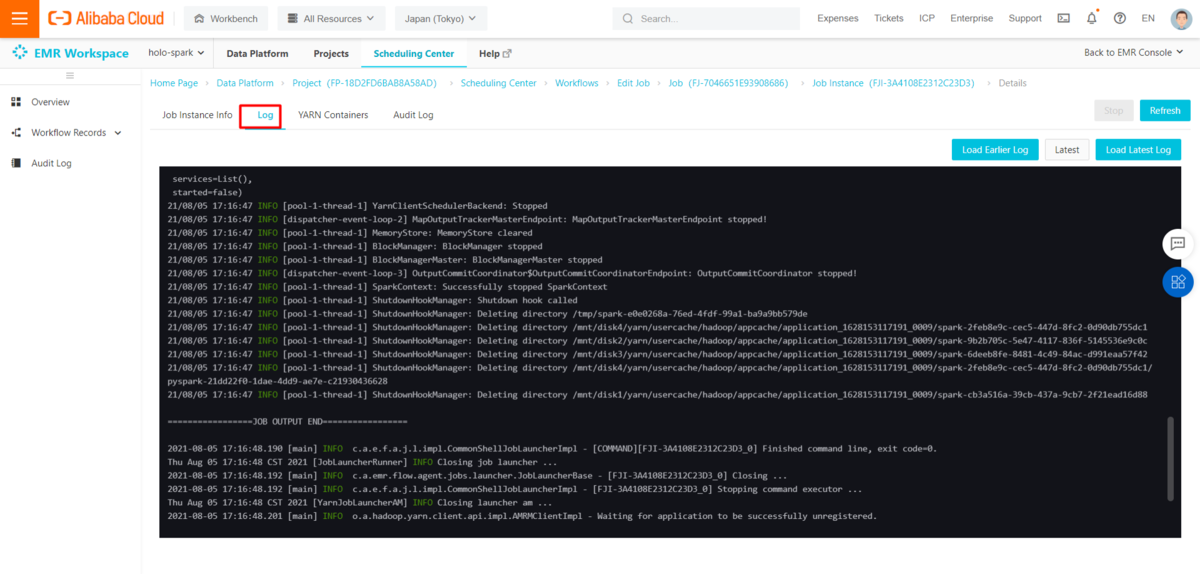
Task: Expand the All Resources dropdown
Action: coord(330,18)
